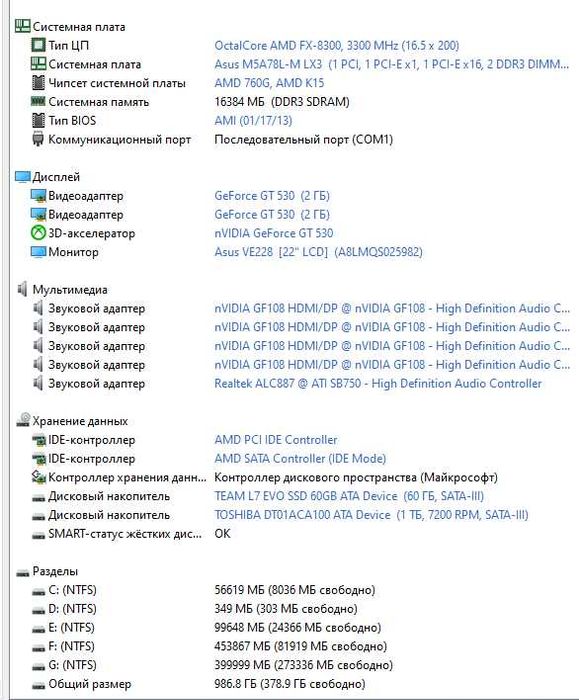Image resolution: width=579 pixels, height=700 pixels.
Task: Select the 349 МБ D: partition value
Action: (286, 608)
